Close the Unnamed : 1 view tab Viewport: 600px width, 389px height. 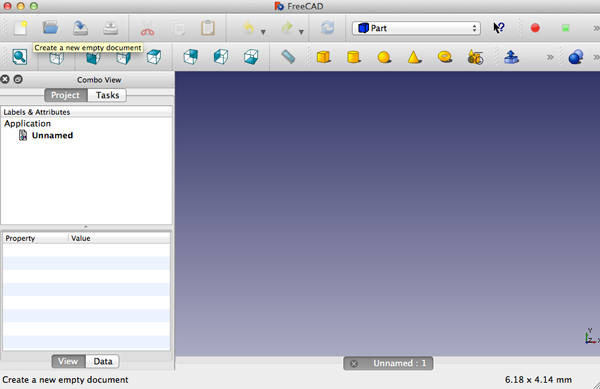(x=354, y=363)
